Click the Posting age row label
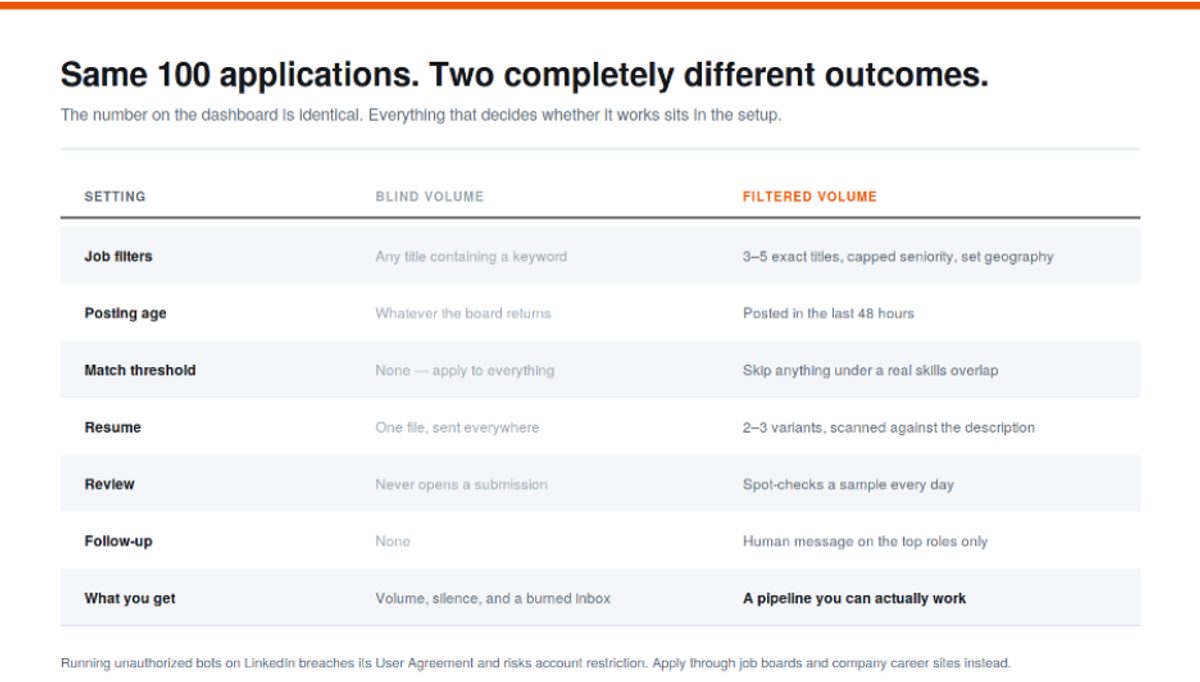Viewport: 1200px width, 682px height. pyautogui.click(x=125, y=313)
